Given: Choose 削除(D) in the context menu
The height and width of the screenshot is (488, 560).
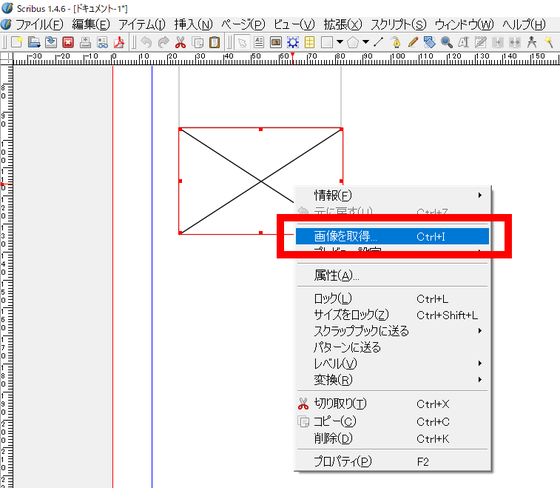Looking at the screenshot, I should click(392, 438).
